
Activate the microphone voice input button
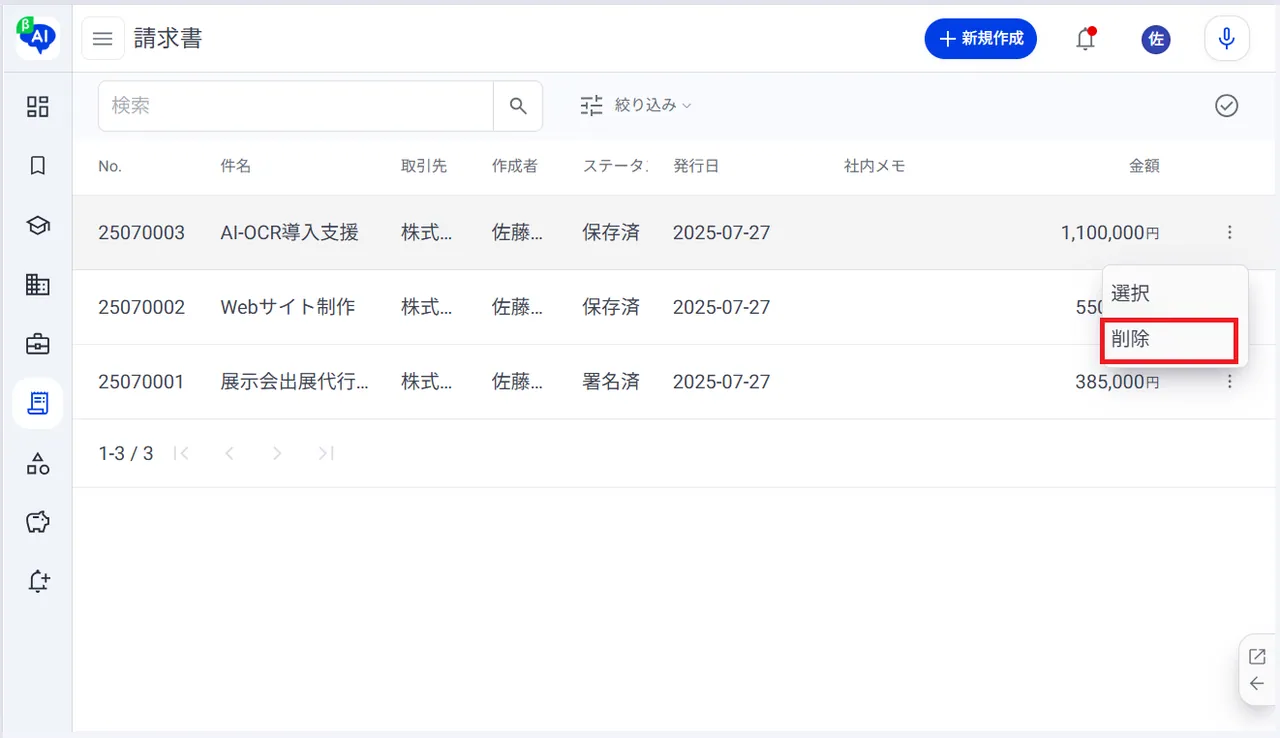(1226, 39)
